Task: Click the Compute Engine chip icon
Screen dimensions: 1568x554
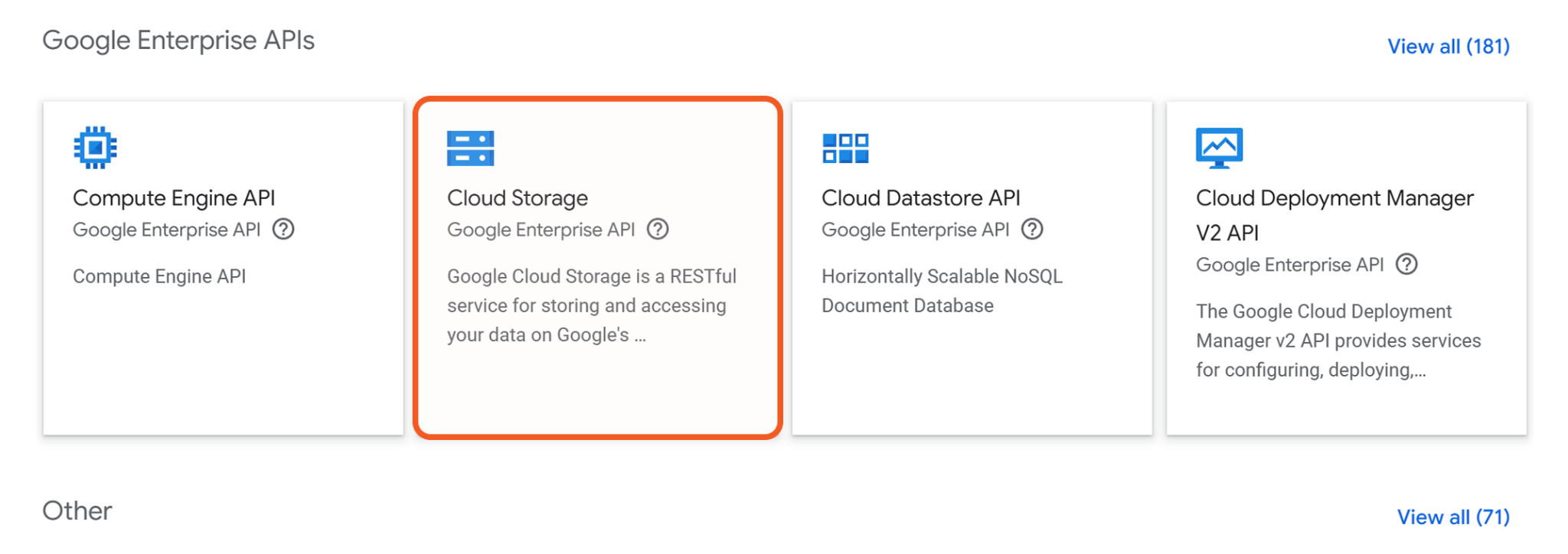Action: click(95, 148)
